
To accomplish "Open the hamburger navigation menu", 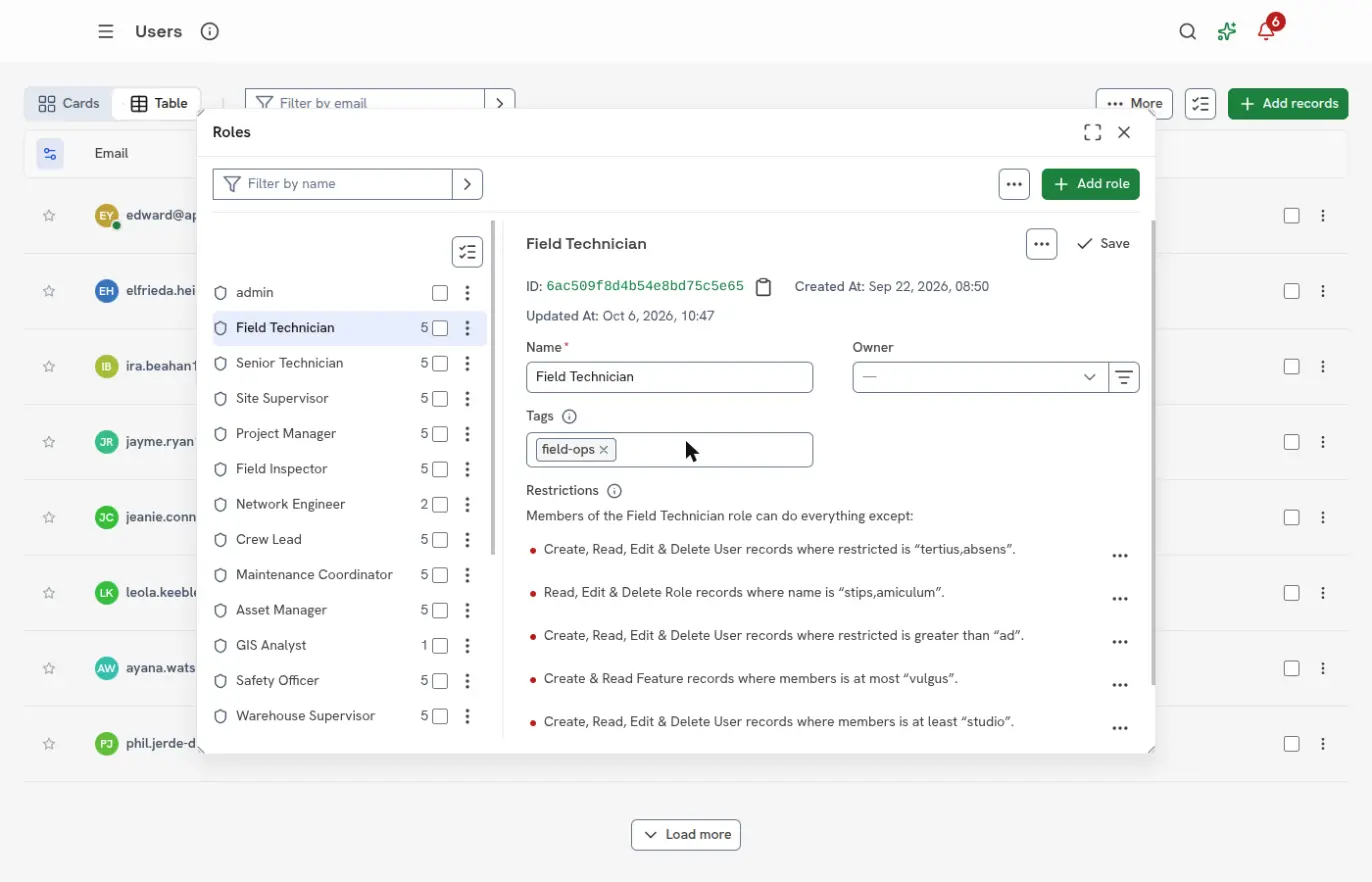I will coord(106,31).
